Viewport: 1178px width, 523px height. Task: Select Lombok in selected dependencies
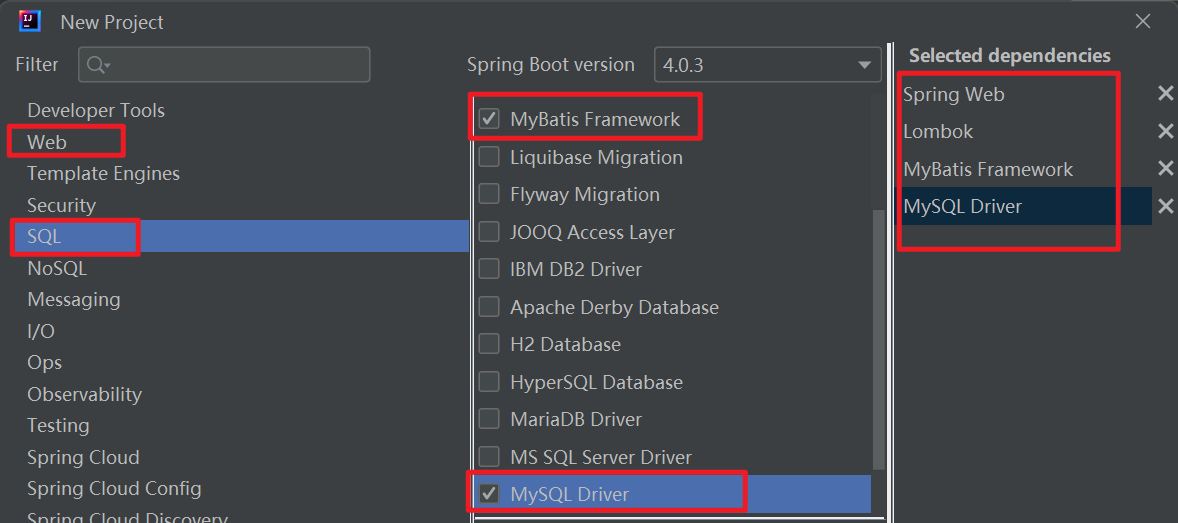click(x=938, y=132)
